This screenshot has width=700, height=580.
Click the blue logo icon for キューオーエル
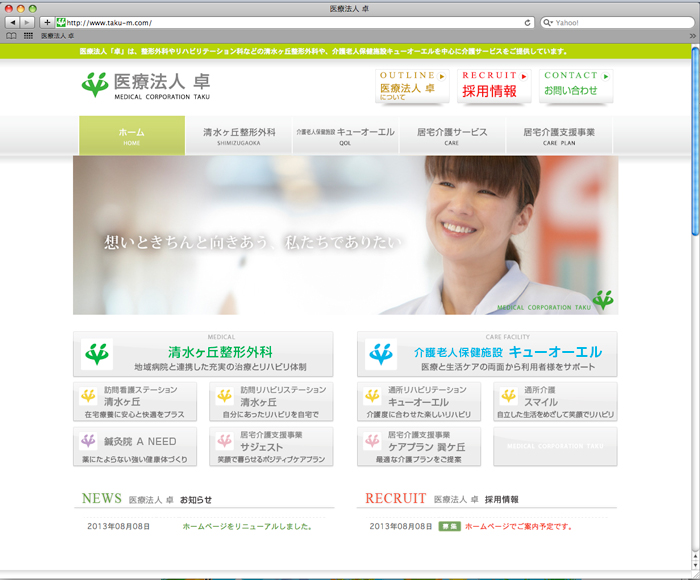pyautogui.click(x=381, y=354)
